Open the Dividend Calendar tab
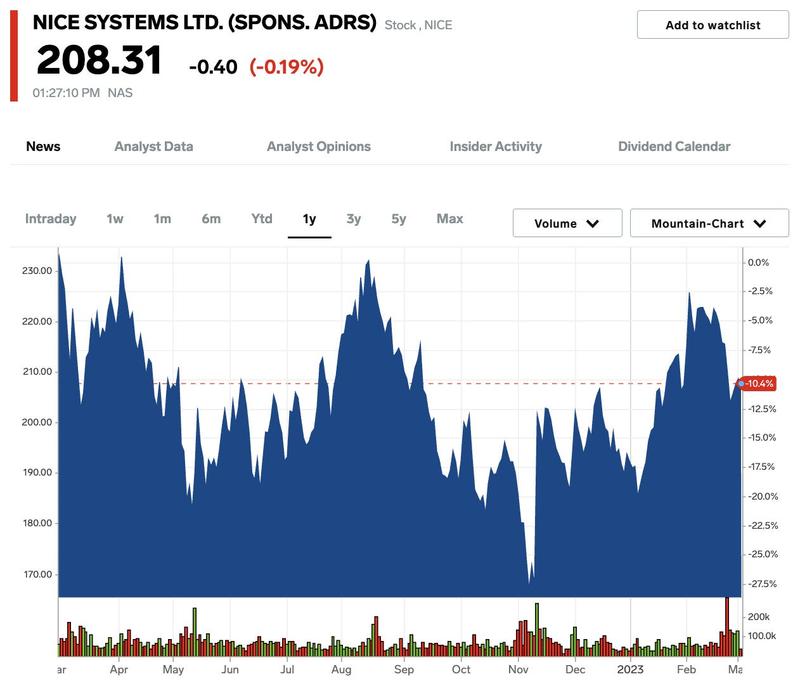 [674, 146]
